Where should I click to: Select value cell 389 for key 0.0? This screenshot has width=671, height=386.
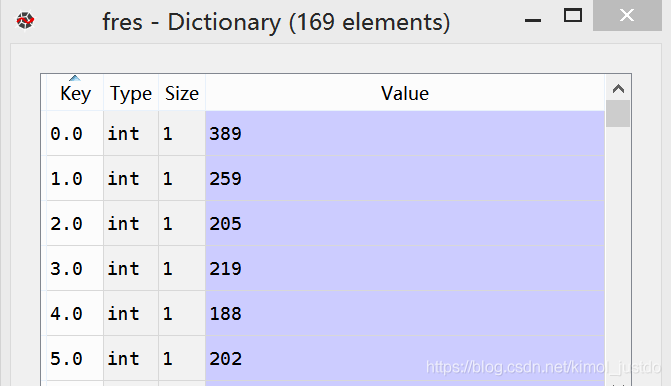coord(405,134)
